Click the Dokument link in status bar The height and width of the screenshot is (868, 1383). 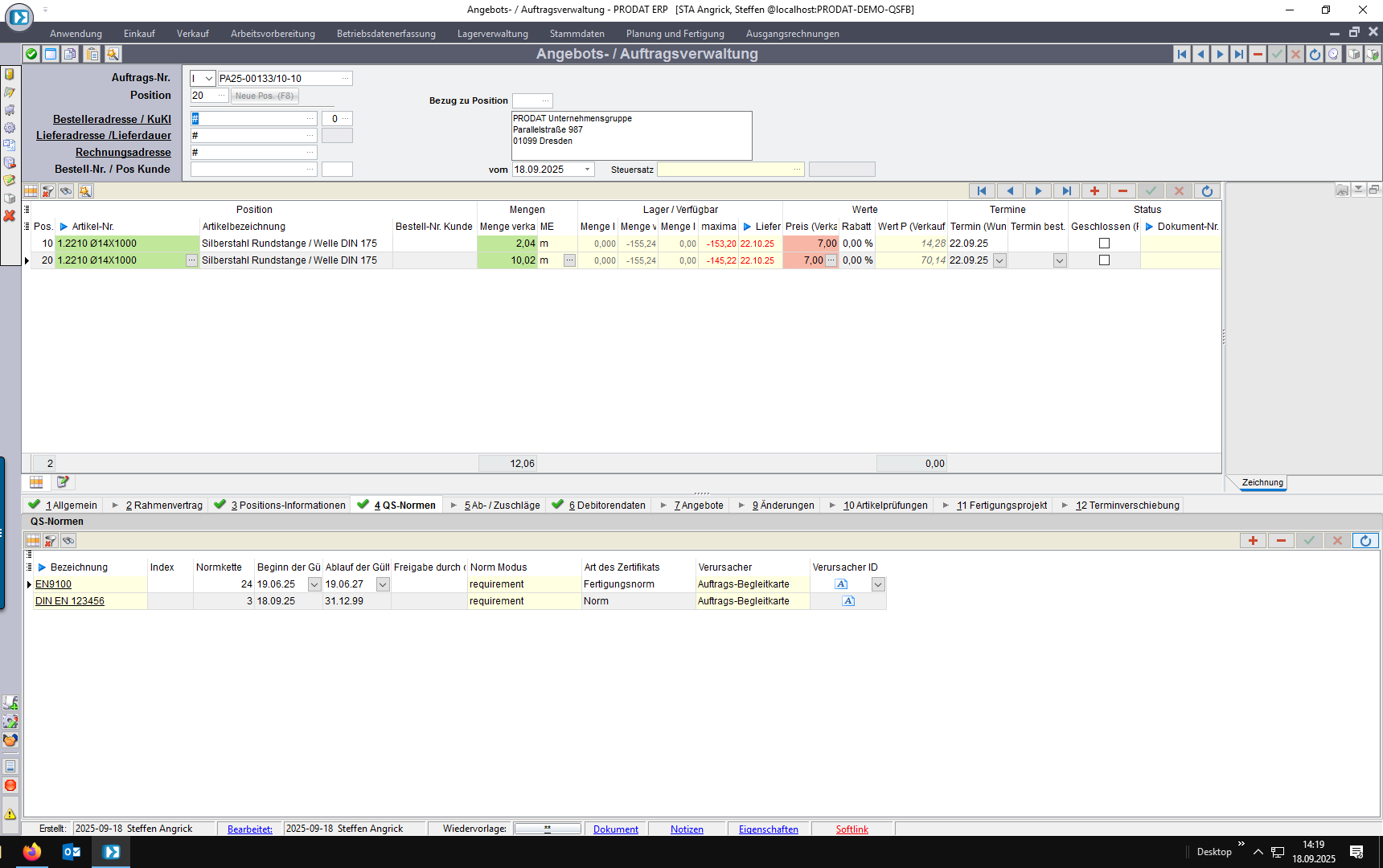[x=615, y=829]
